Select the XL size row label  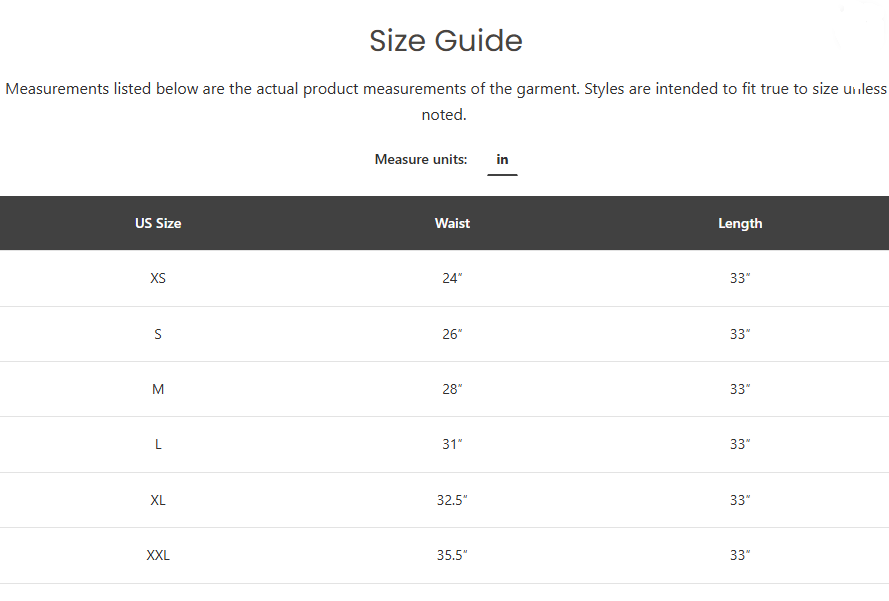(158, 501)
